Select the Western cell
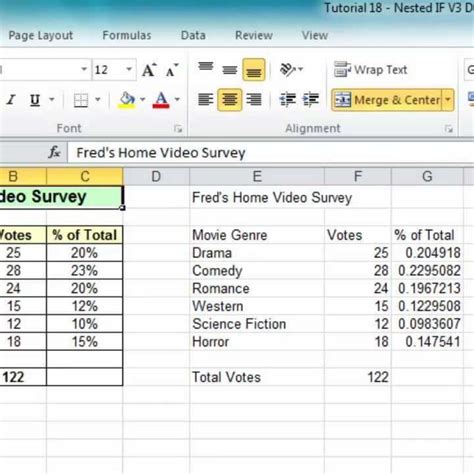This screenshot has width=474, height=474. click(257, 306)
